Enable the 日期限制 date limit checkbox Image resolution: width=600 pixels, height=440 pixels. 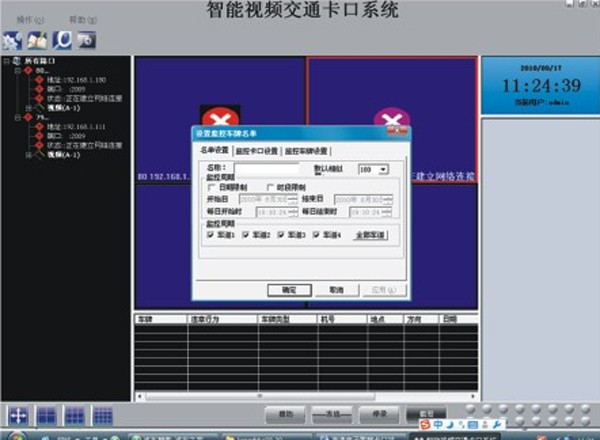(x=211, y=187)
